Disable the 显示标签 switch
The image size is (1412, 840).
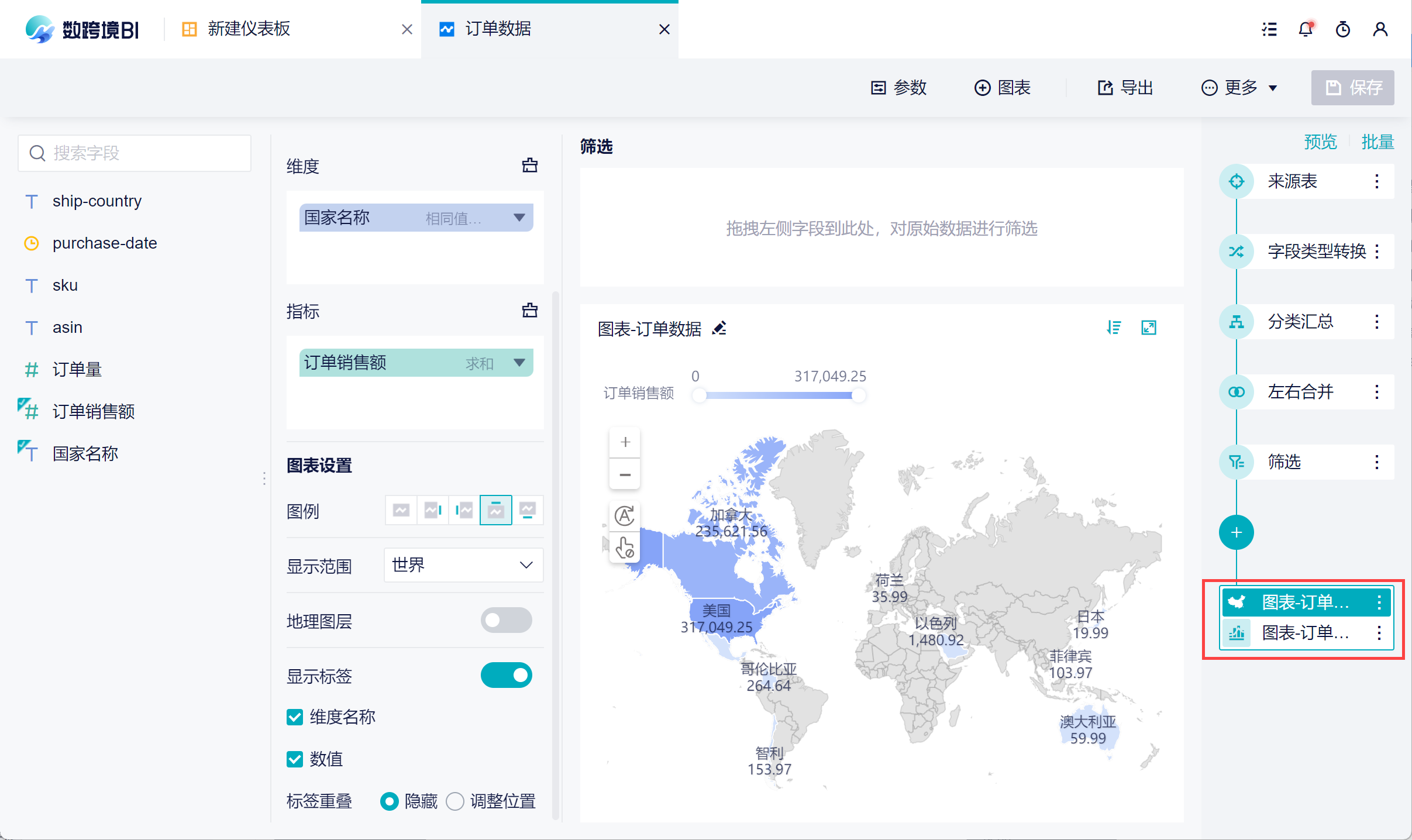(506, 675)
